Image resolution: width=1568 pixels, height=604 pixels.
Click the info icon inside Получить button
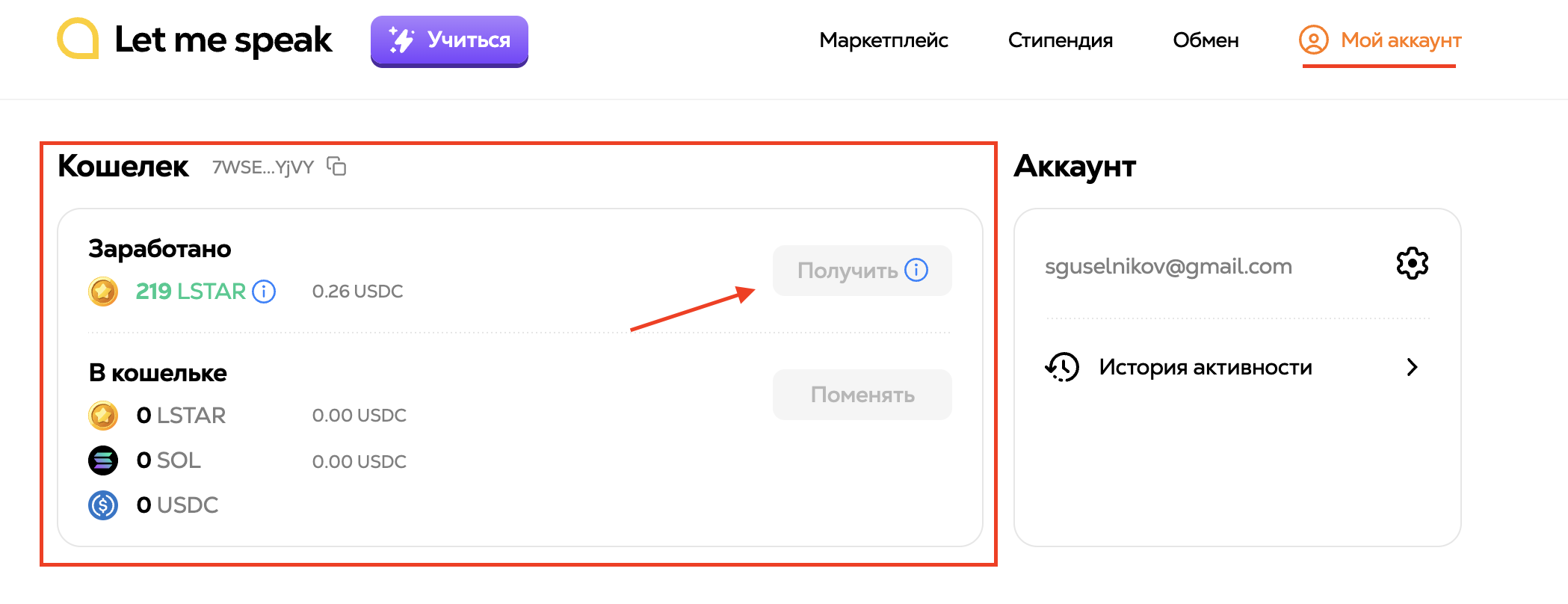916,270
